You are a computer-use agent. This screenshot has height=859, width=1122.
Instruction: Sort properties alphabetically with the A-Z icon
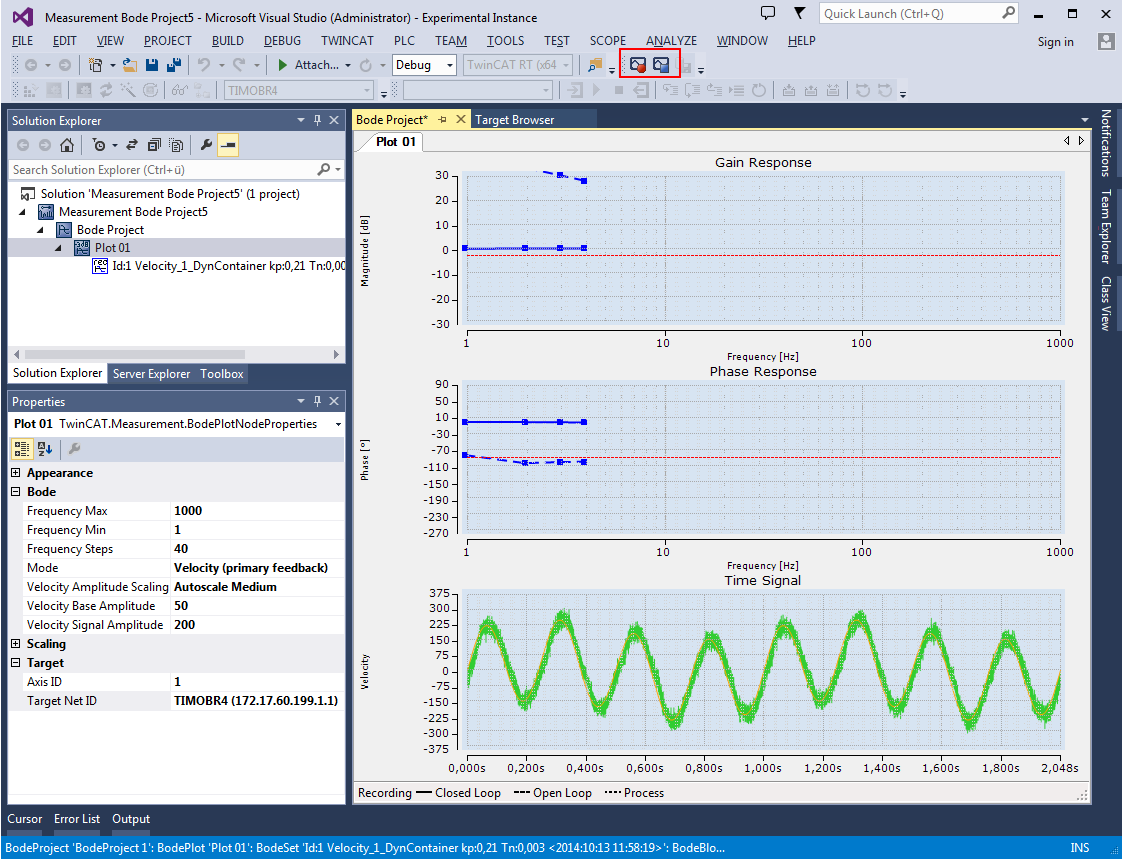coord(45,449)
